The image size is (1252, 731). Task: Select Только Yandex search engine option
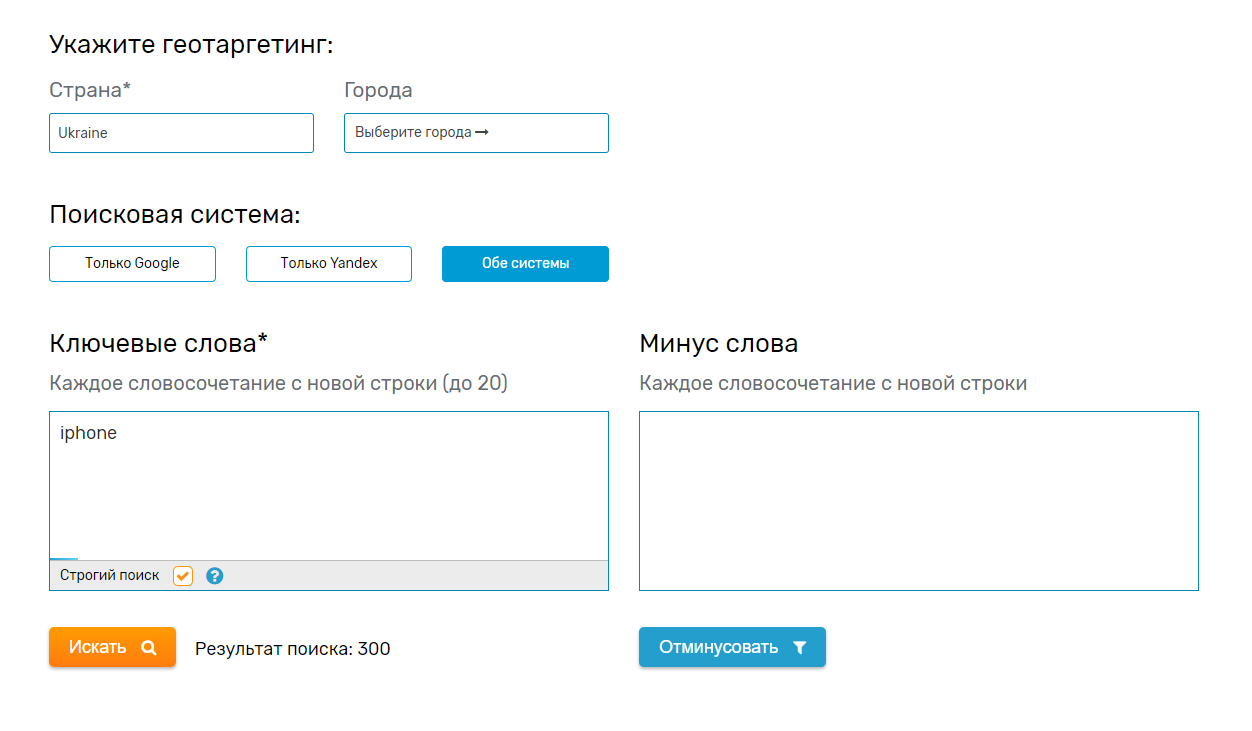point(328,263)
